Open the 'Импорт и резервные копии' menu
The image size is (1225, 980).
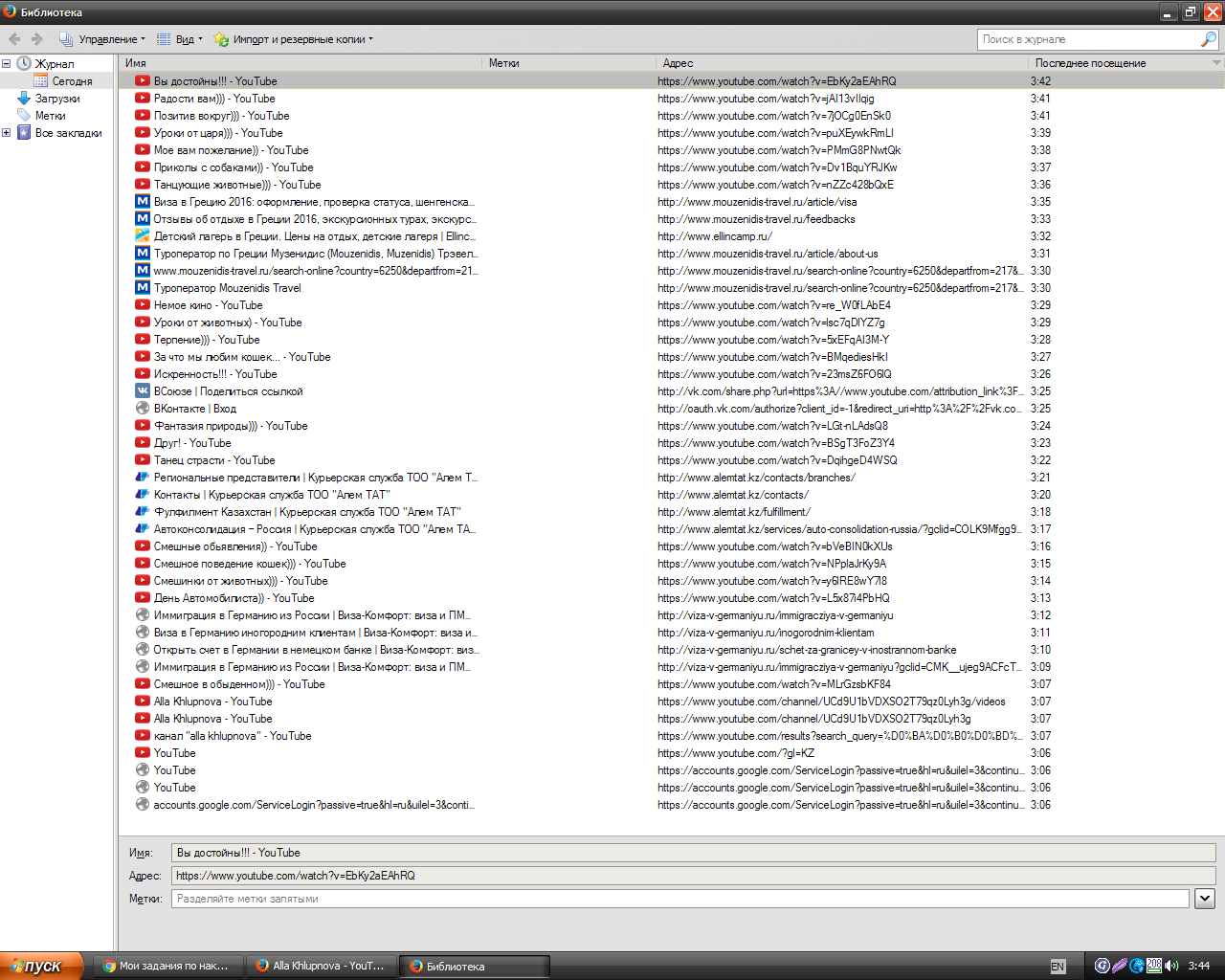tap(294, 39)
